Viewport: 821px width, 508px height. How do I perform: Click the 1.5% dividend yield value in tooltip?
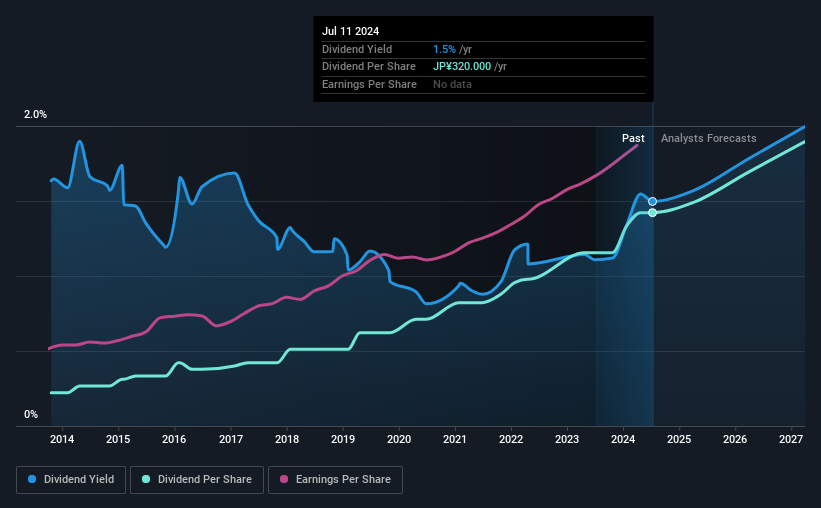pos(445,49)
